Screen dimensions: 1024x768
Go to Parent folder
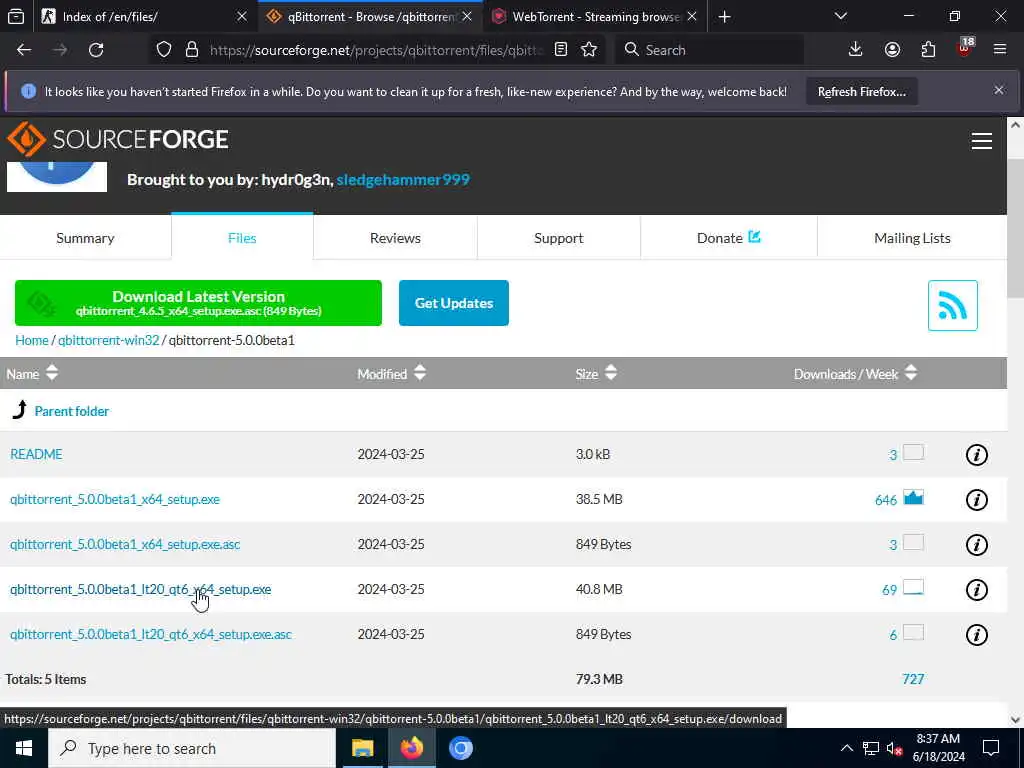[x=72, y=411]
